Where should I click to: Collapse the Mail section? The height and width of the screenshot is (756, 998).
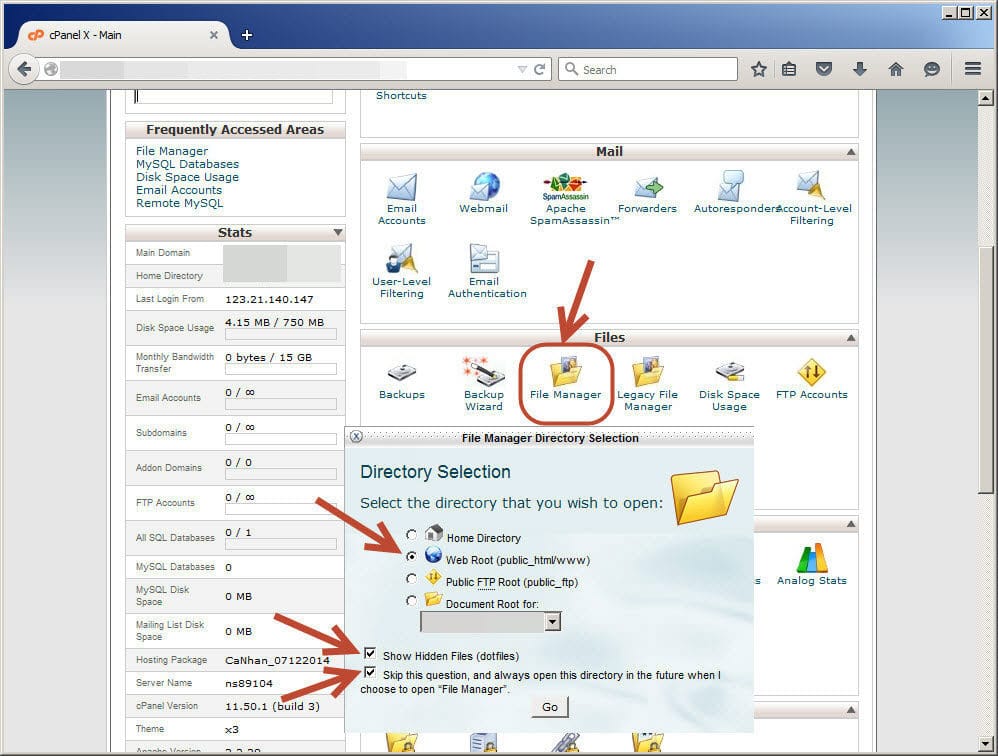850,152
